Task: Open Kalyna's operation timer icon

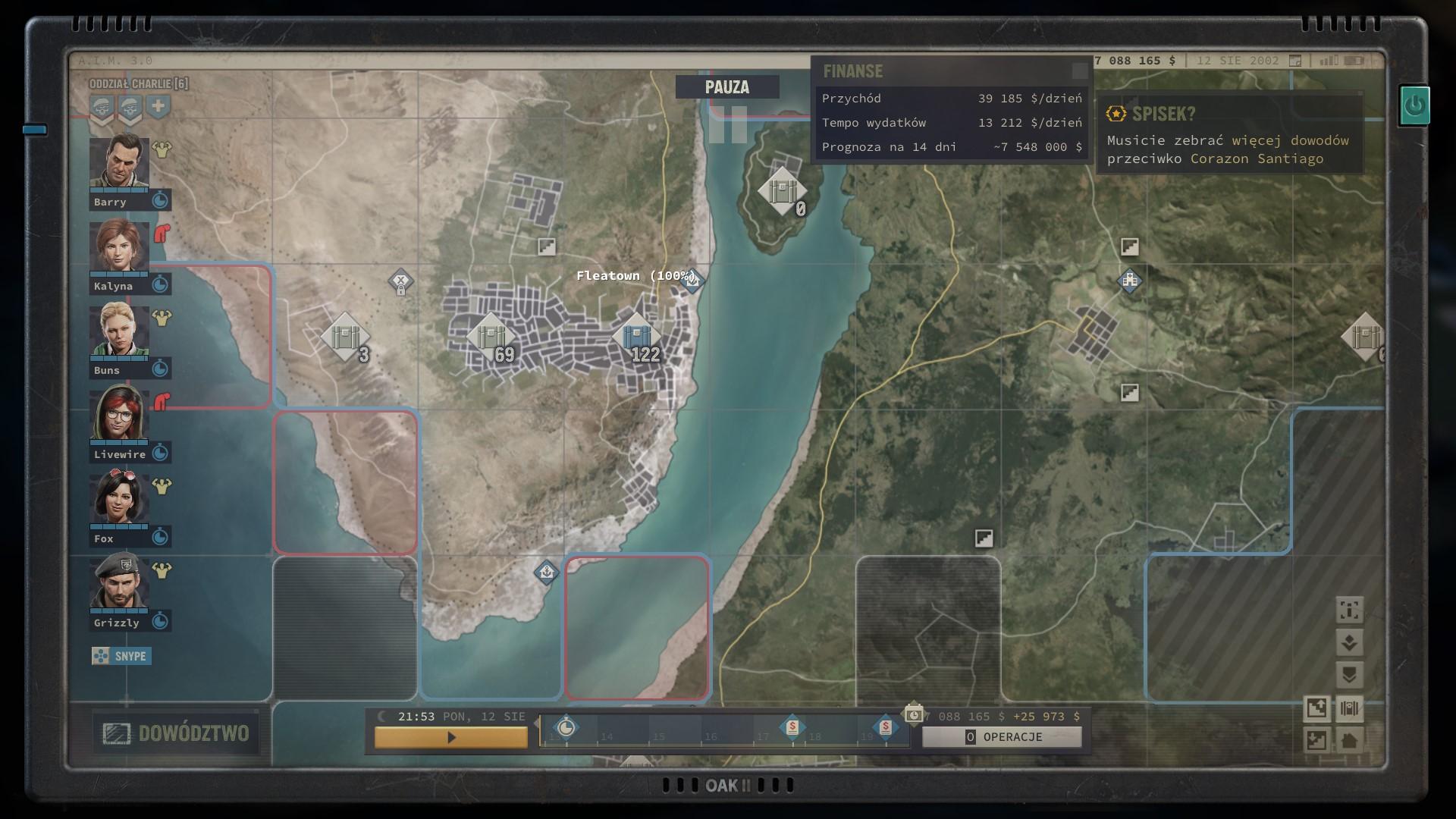Action: 160,285
